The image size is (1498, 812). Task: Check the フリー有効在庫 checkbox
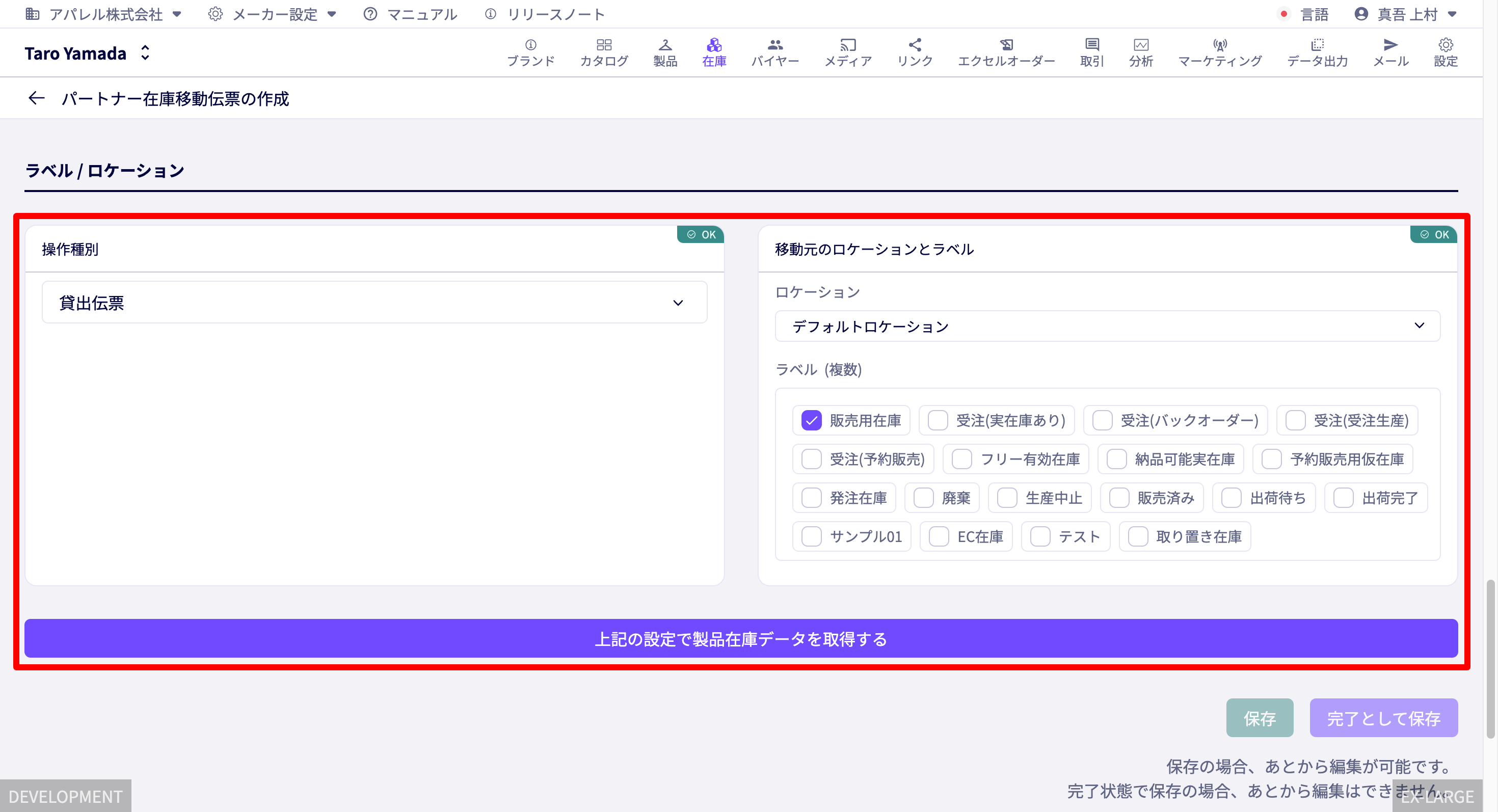961,459
